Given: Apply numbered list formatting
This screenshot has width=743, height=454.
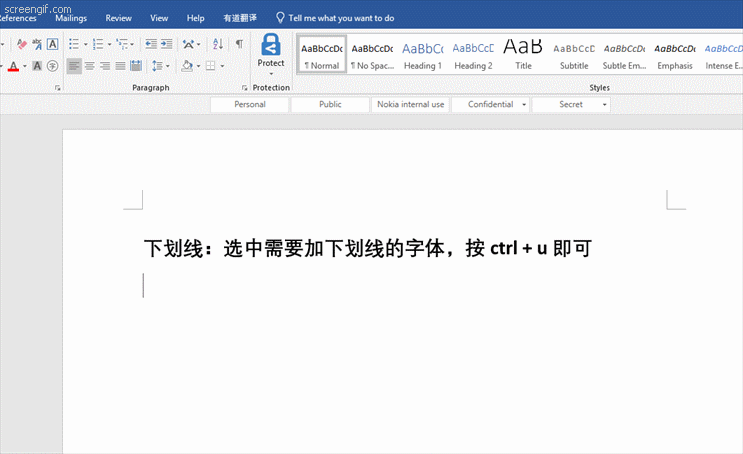Looking at the screenshot, I should click(98, 44).
